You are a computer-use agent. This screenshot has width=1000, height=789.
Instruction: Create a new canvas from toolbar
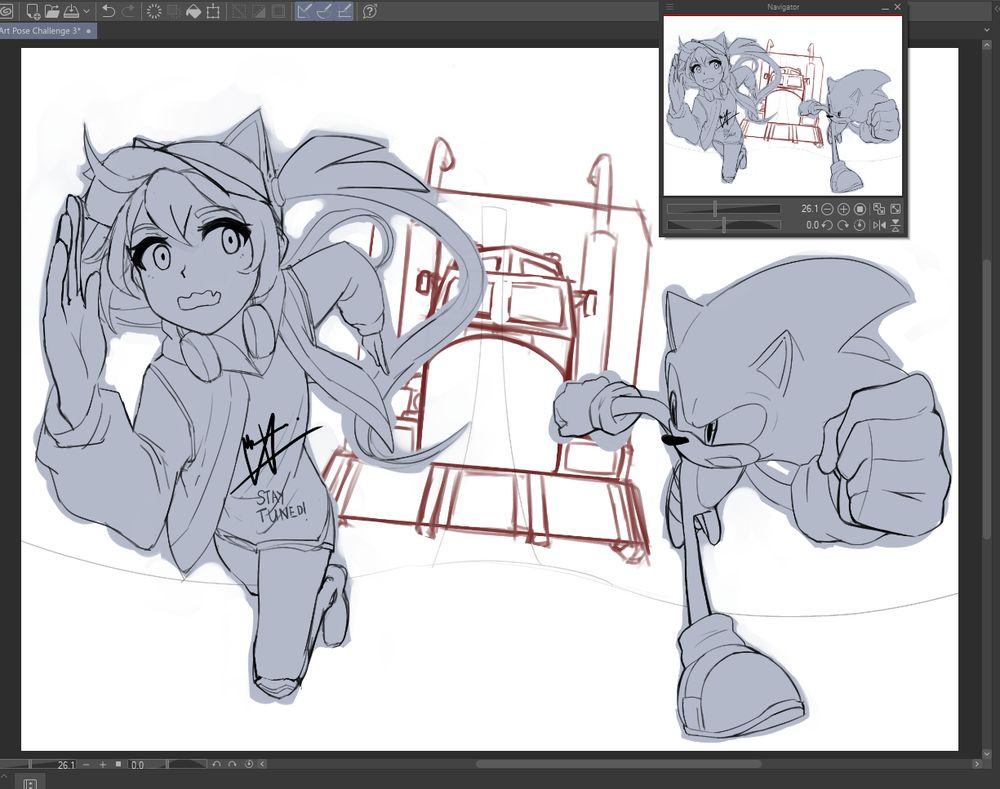[x=32, y=11]
